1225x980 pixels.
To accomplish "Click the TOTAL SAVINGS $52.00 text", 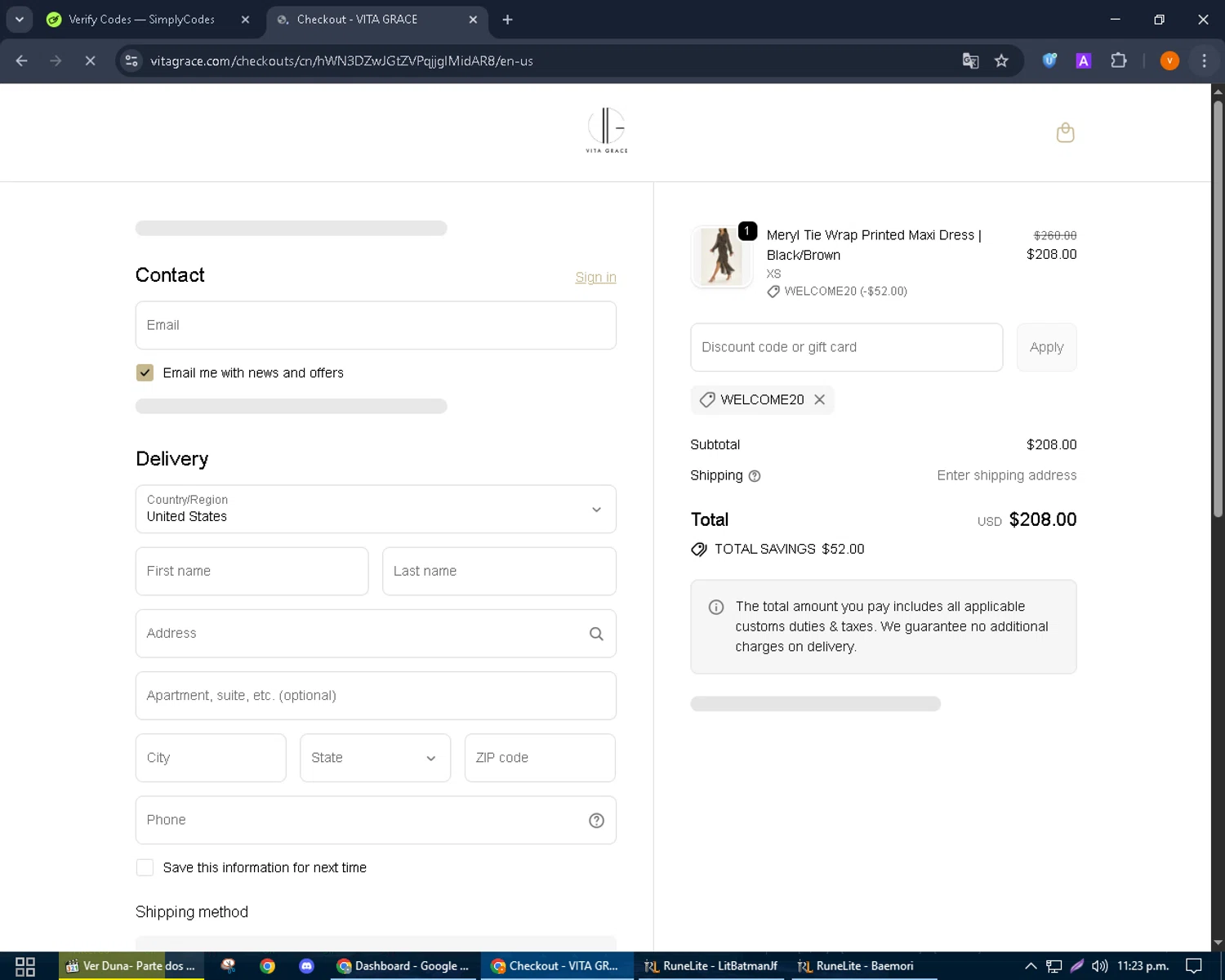I will pyautogui.click(x=789, y=550).
